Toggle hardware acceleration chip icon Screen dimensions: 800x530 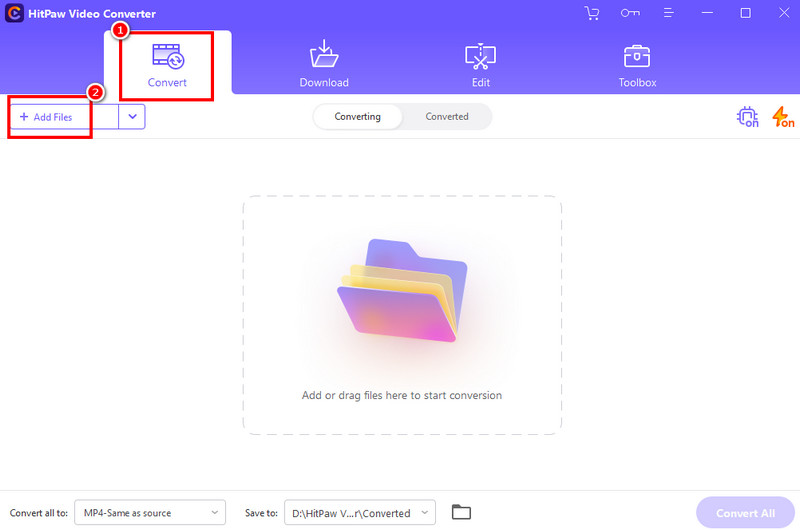click(747, 117)
